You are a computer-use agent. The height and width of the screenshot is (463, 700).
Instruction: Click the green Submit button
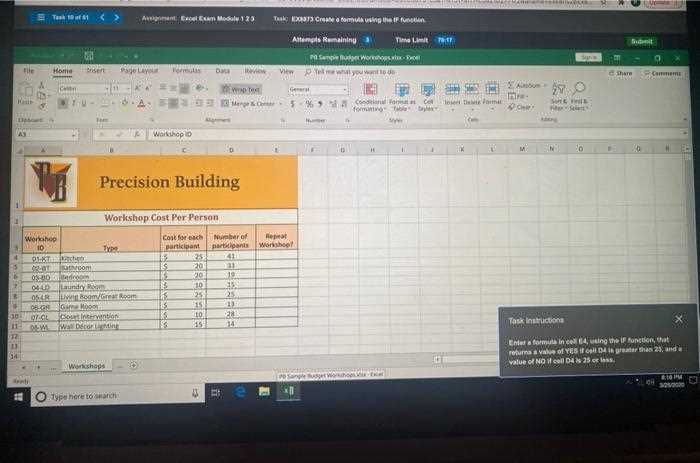click(642, 42)
